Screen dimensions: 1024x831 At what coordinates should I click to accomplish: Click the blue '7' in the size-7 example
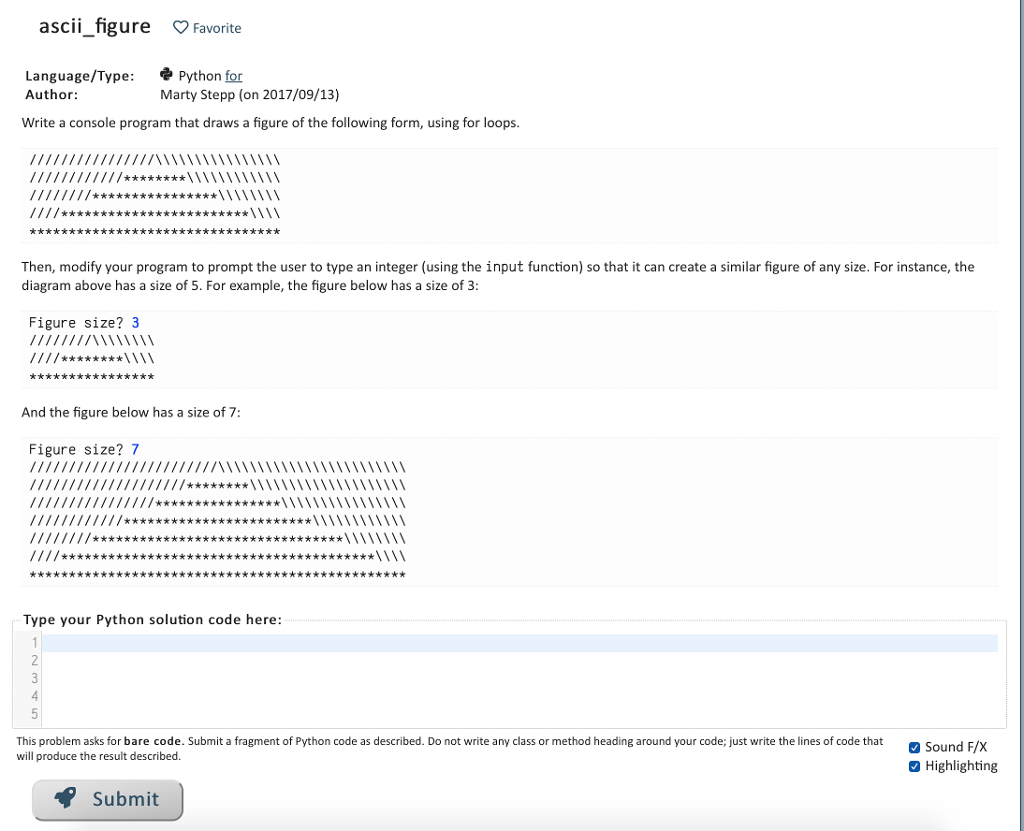click(133, 449)
